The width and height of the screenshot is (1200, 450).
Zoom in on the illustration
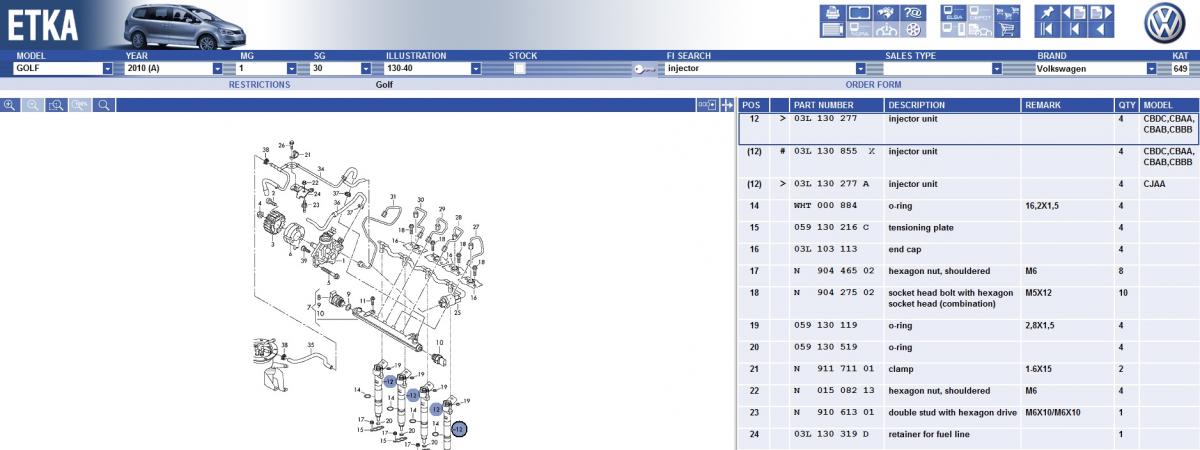coord(10,104)
